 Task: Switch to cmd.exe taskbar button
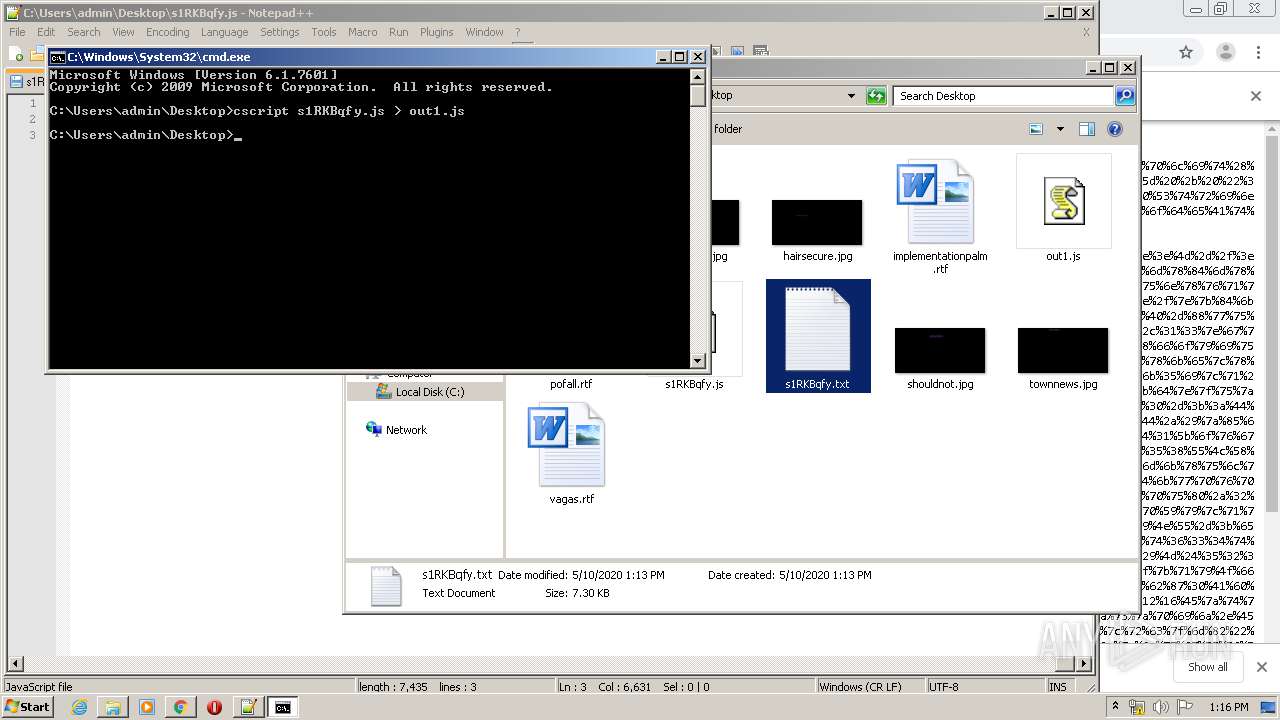pyautogui.click(x=283, y=707)
